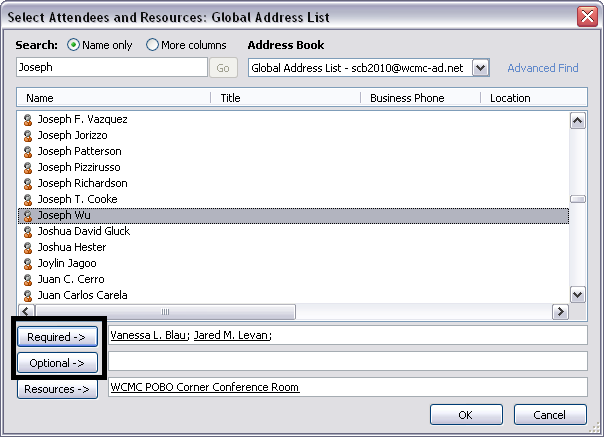The height and width of the screenshot is (437, 604).
Task: Open the Advanced Find link
Action: 543,68
